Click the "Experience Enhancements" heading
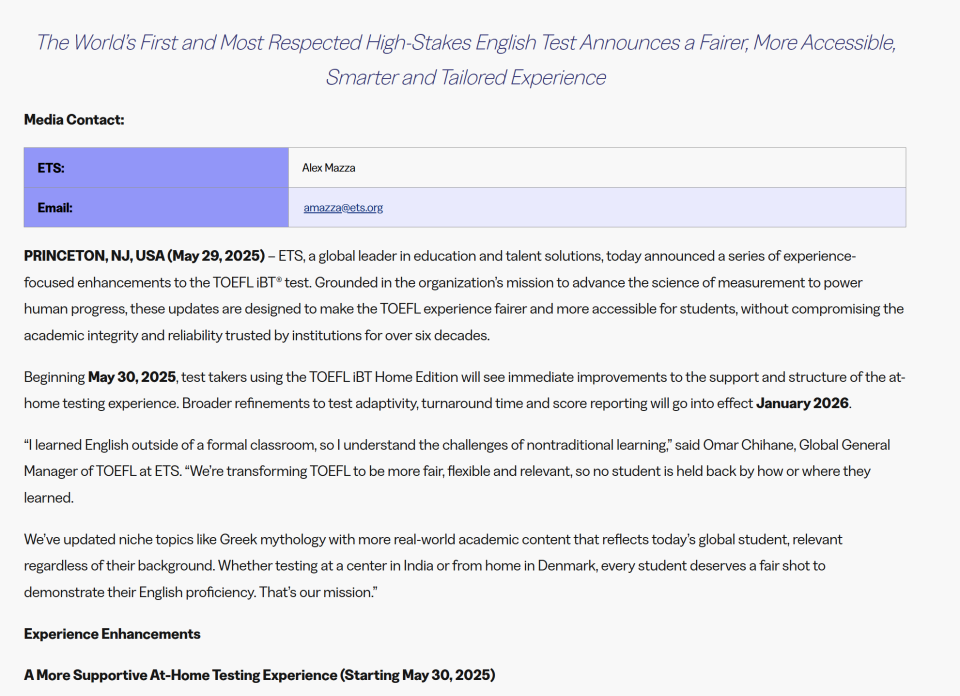This screenshot has height=696, width=960. (112, 634)
